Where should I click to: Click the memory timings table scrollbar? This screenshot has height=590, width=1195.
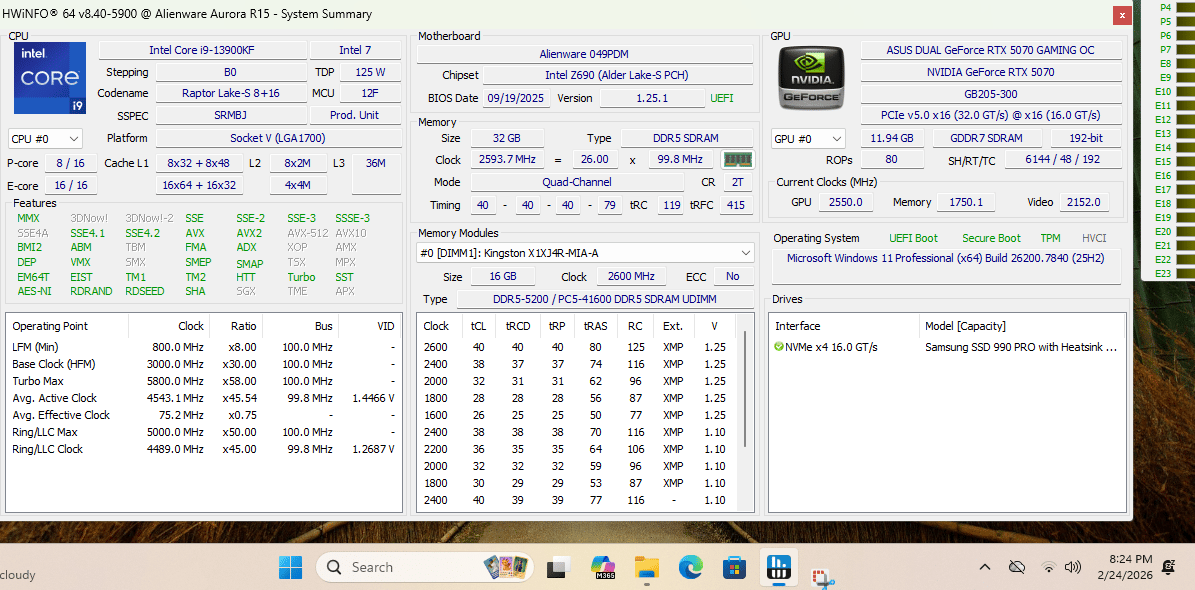click(745, 389)
